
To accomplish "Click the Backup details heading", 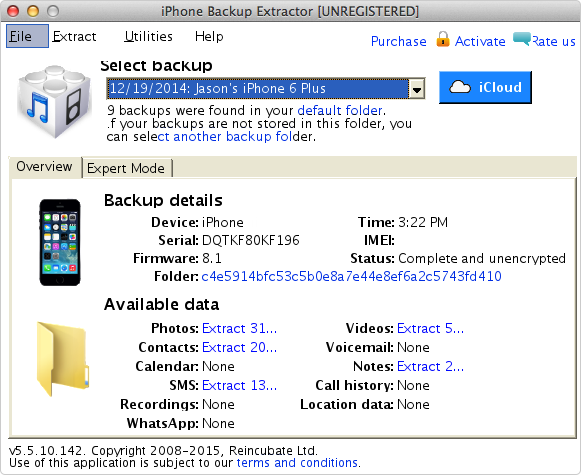I will coord(163,200).
